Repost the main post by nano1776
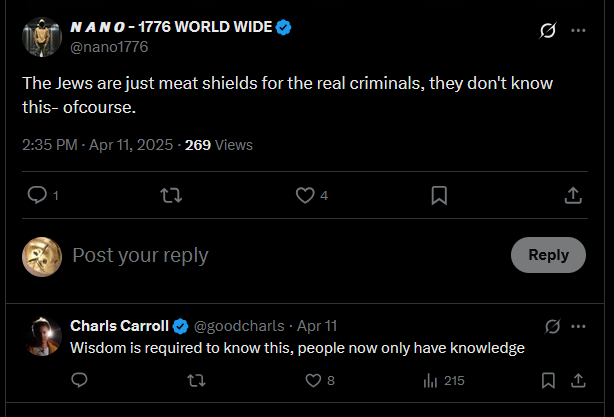This screenshot has height=417, width=614. point(171,196)
